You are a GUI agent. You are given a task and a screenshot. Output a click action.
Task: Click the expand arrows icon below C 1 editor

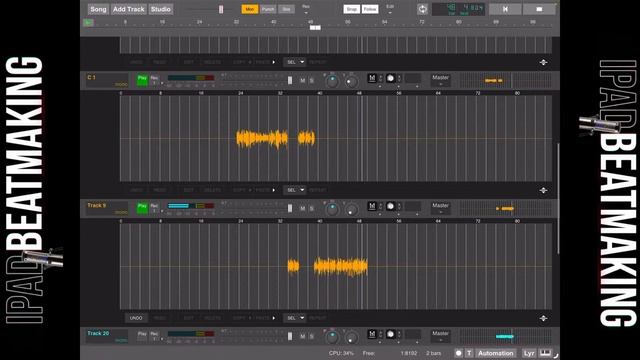543,190
